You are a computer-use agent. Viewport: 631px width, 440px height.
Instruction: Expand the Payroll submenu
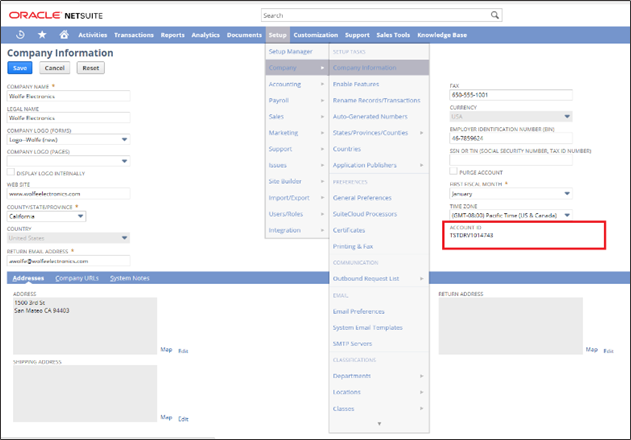point(297,100)
